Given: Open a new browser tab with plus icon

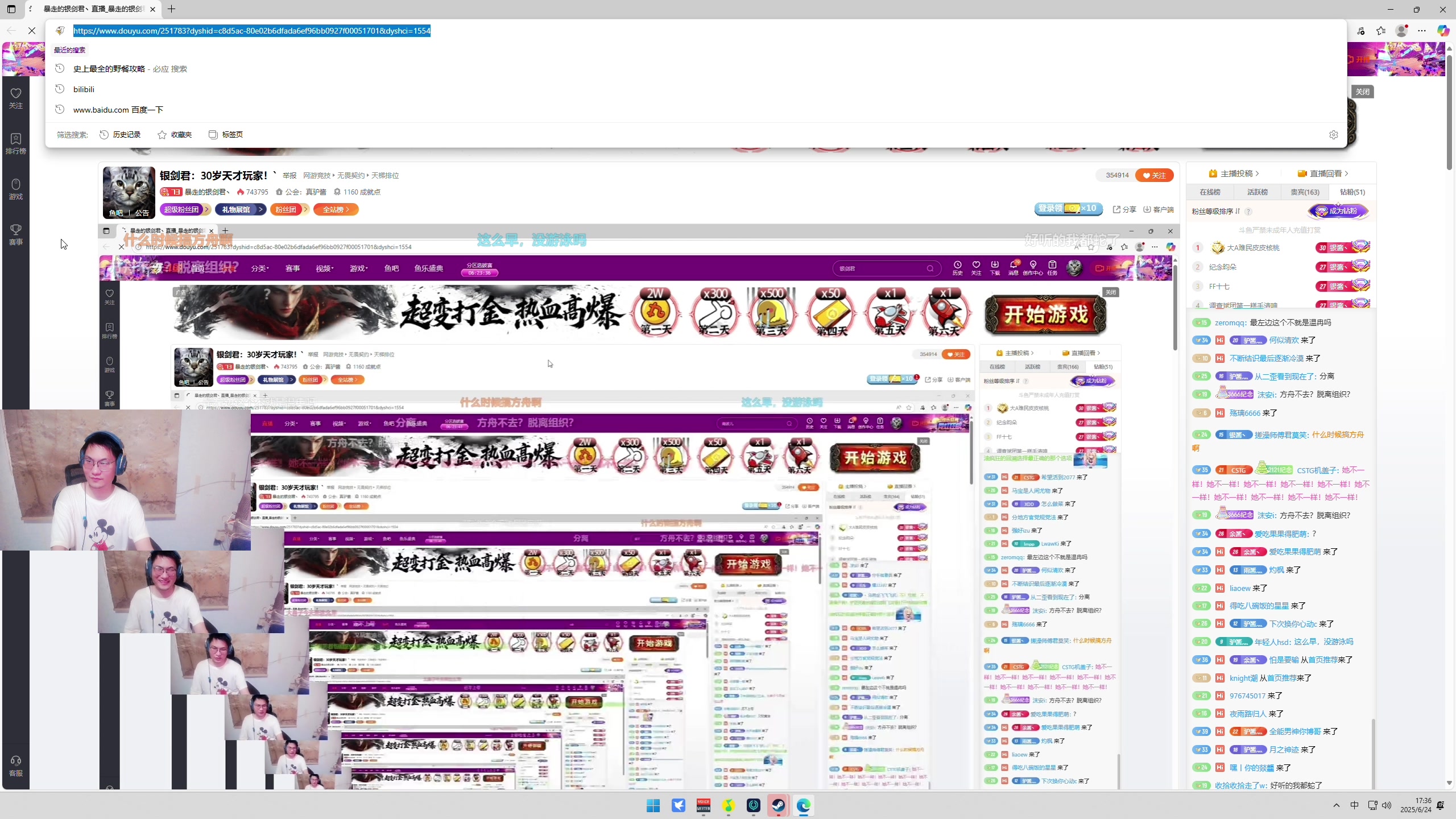Looking at the screenshot, I should click(x=171, y=9).
